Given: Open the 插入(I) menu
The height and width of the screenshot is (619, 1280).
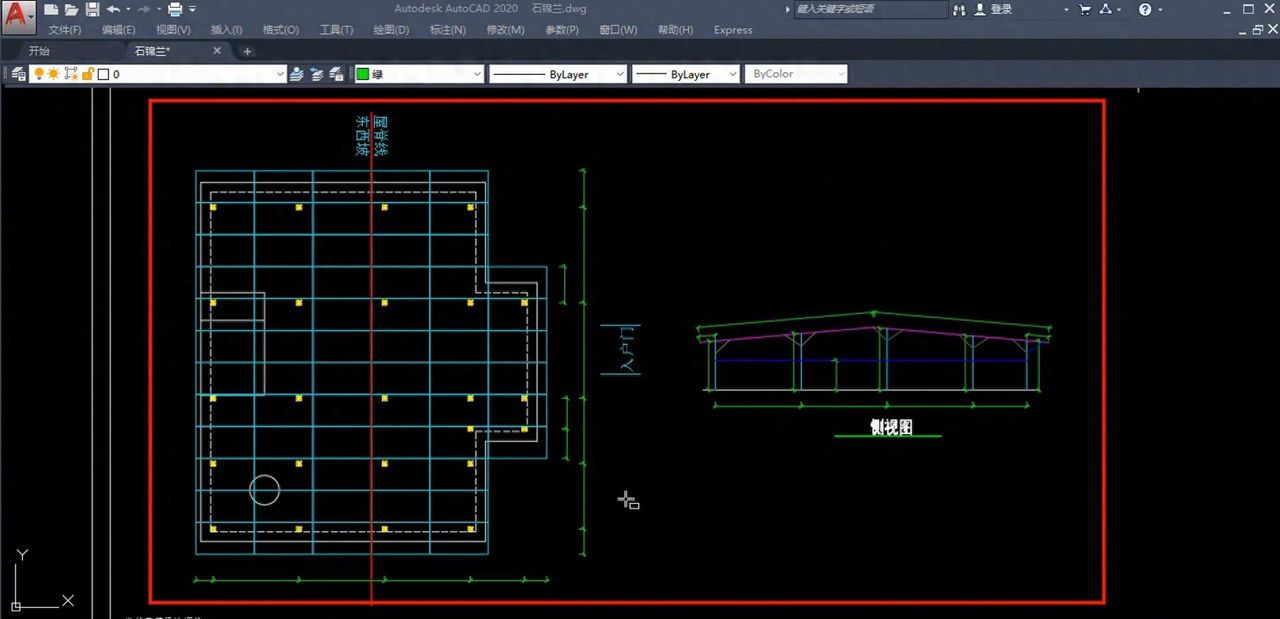Looking at the screenshot, I should [x=226, y=30].
